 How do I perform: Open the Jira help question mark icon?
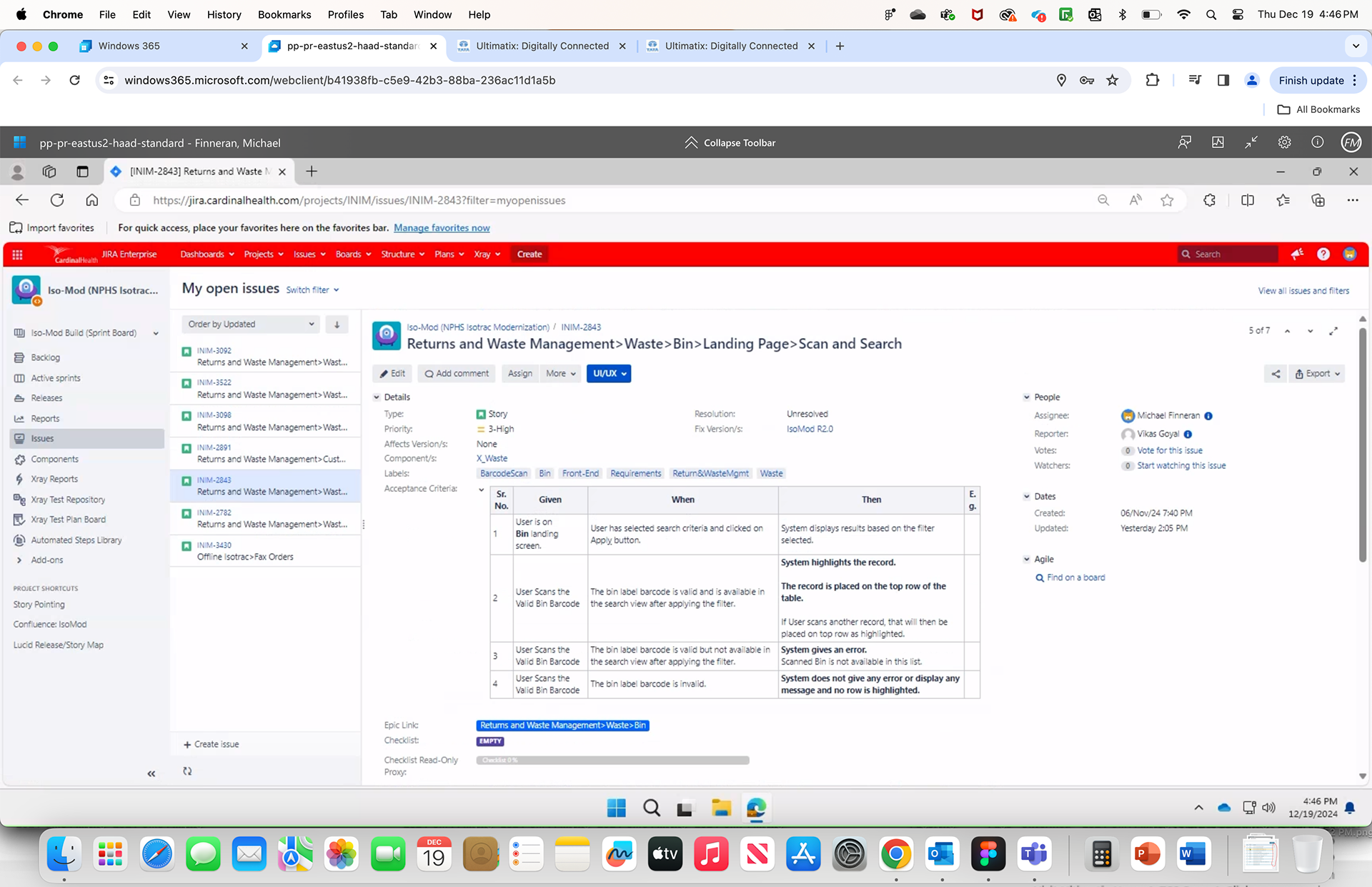click(x=1323, y=254)
